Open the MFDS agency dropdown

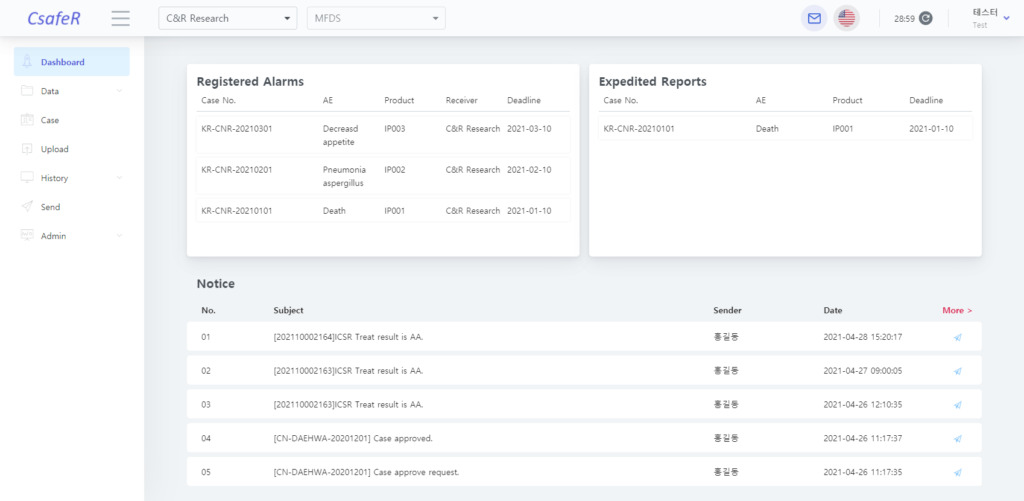376,18
